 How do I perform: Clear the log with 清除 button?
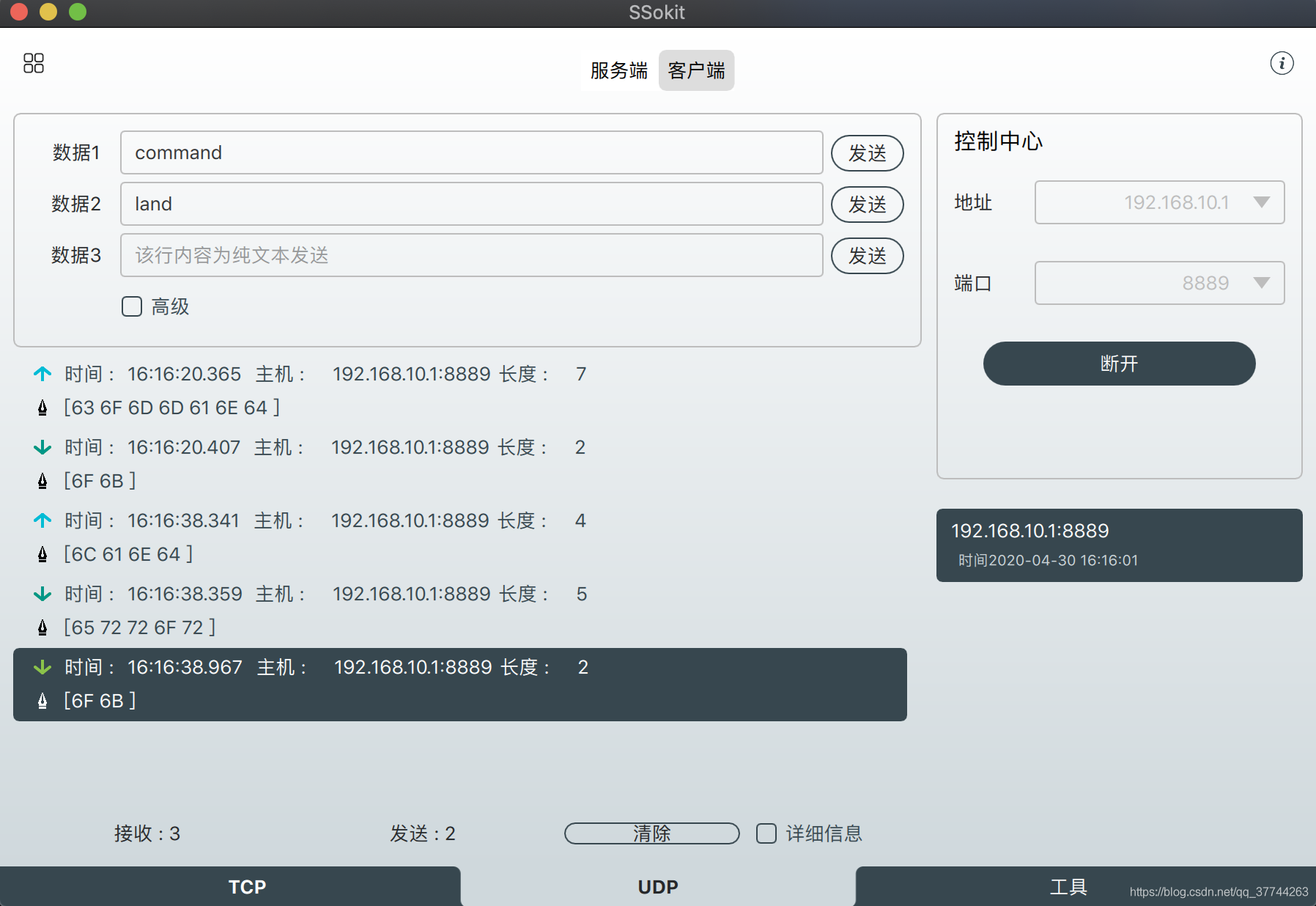tap(651, 833)
